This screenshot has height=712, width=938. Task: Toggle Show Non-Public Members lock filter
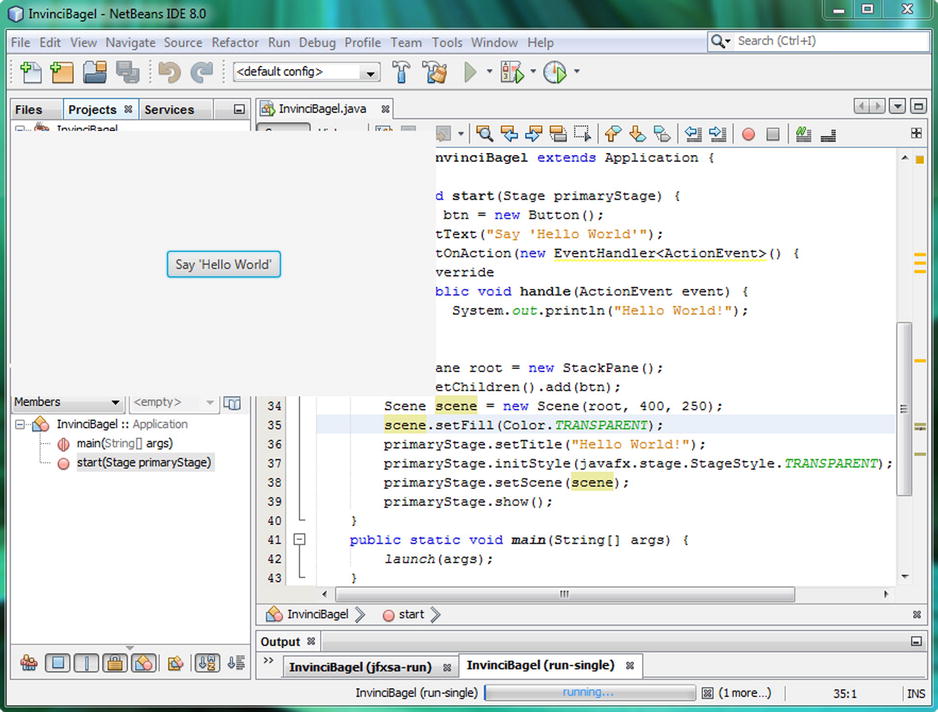pyautogui.click(x=115, y=662)
